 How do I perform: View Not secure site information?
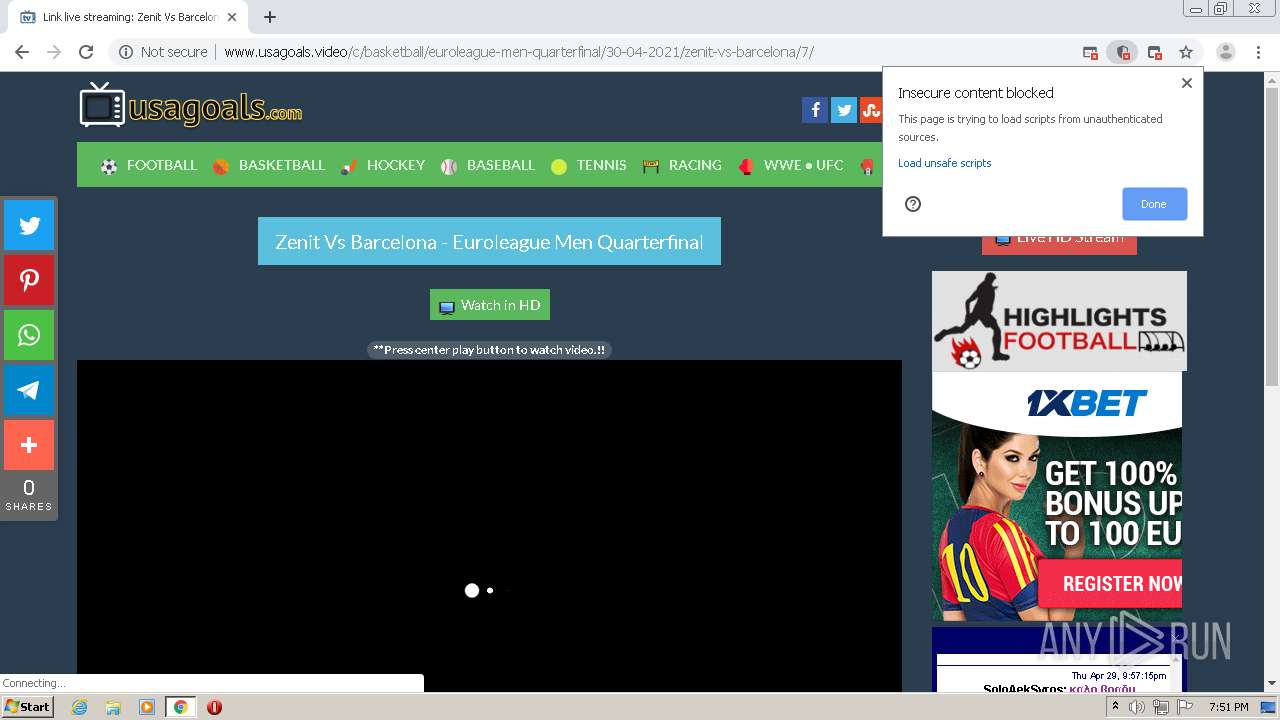coord(162,52)
